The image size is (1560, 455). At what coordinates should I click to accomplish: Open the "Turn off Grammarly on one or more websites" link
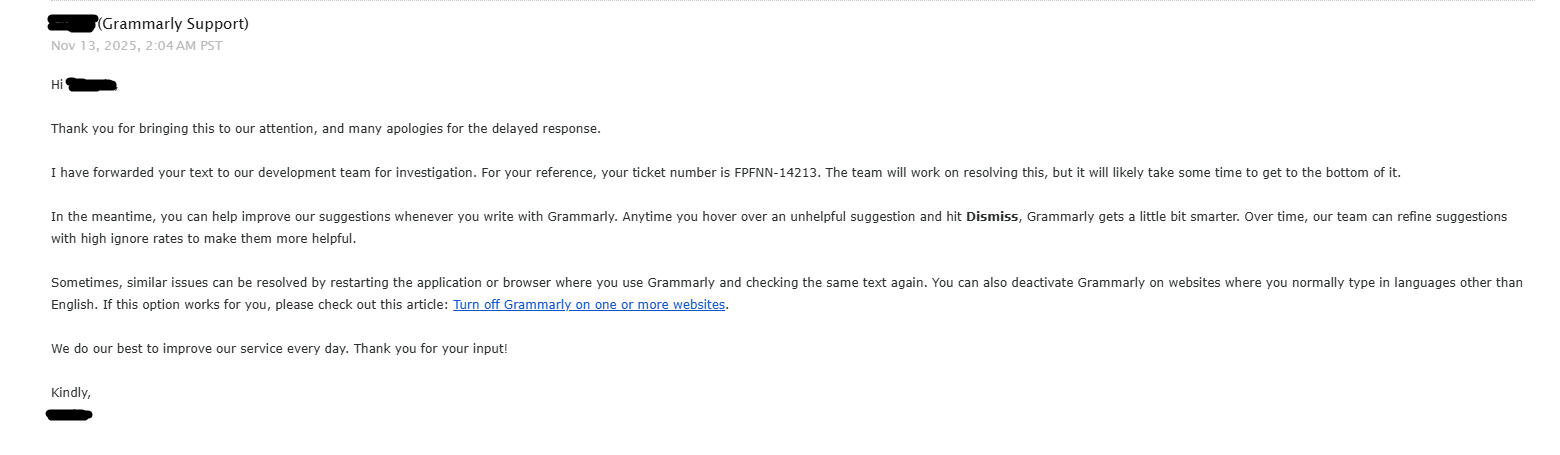589,305
